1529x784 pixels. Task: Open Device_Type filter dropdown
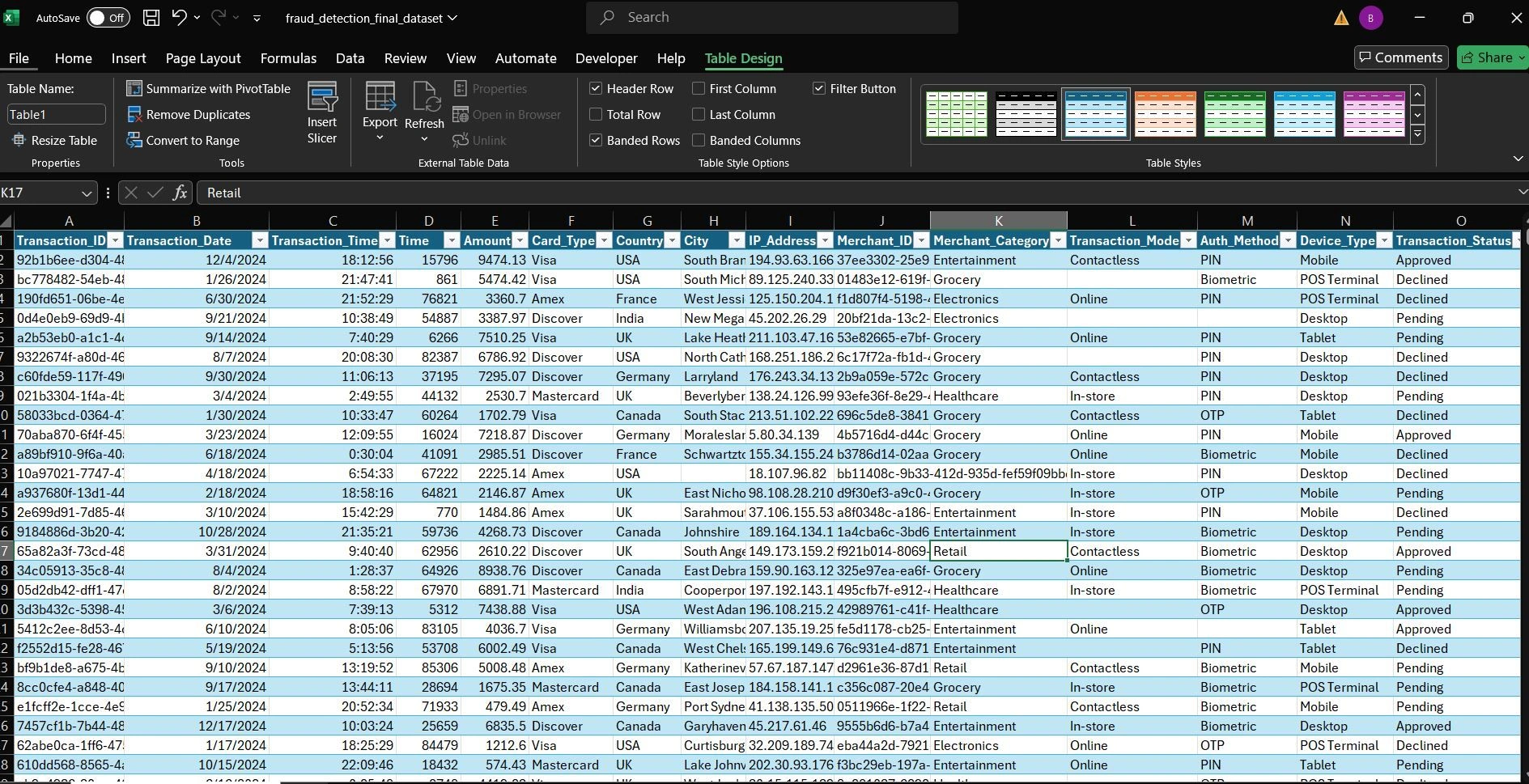(1384, 240)
